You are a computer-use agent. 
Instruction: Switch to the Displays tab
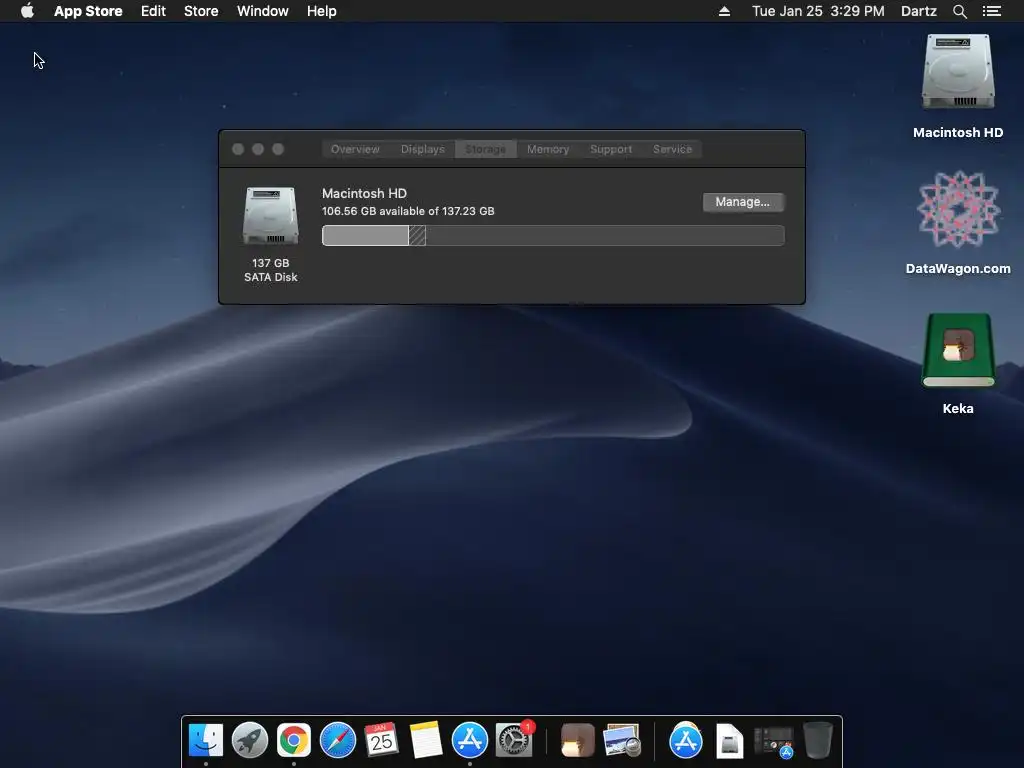(x=423, y=149)
